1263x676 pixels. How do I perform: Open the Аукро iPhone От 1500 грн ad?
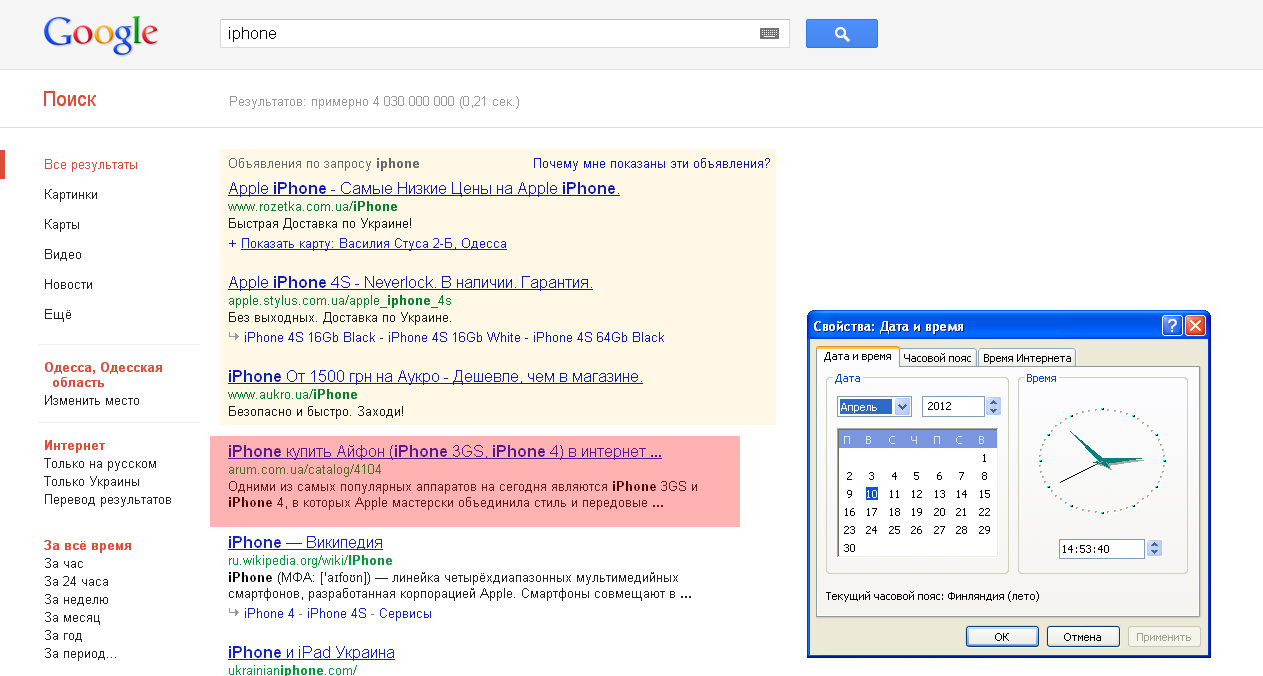(x=435, y=377)
